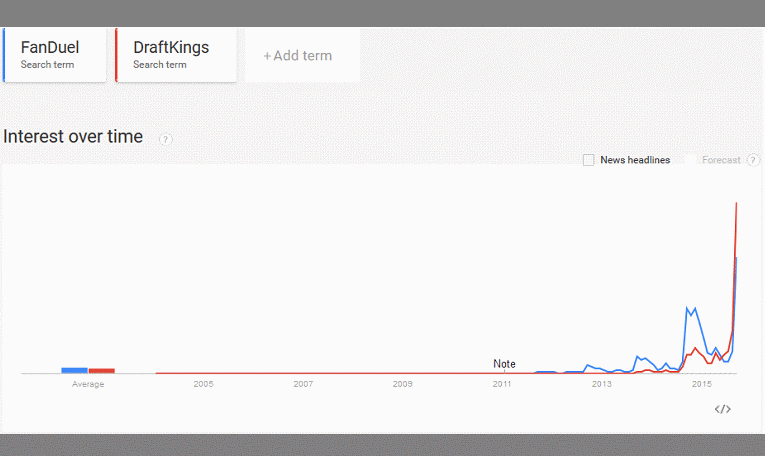Image resolution: width=765 pixels, height=456 pixels.
Task: Click the 2009 axis label
Action: [403, 384]
